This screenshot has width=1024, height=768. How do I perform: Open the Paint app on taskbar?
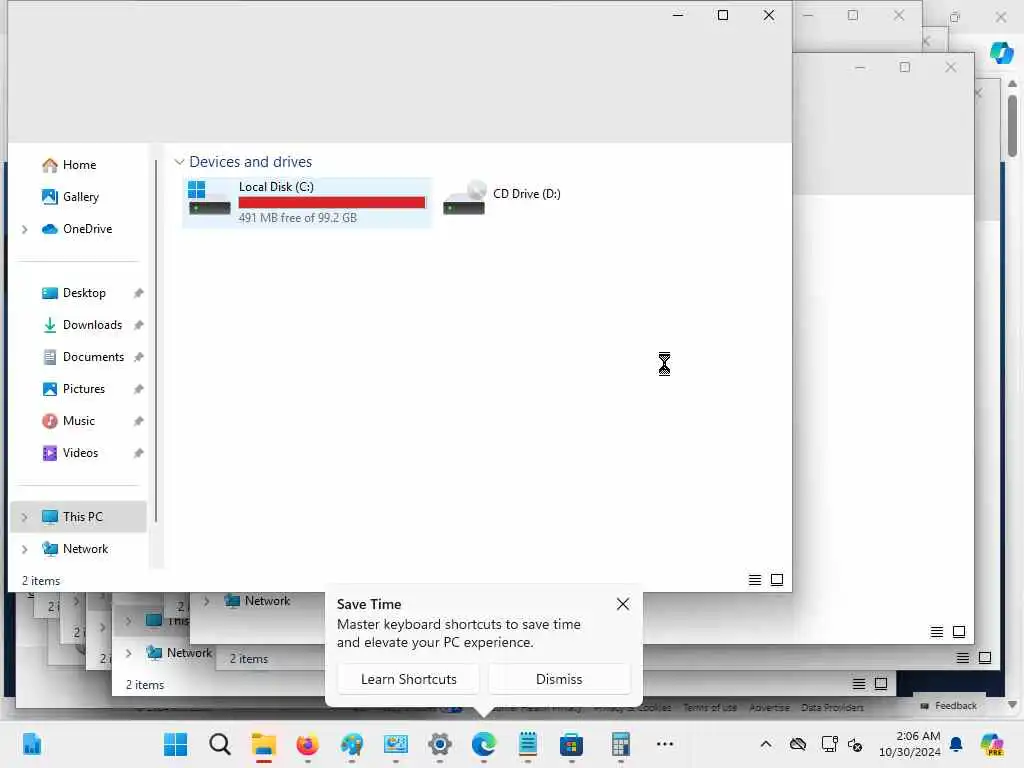pos(352,744)
